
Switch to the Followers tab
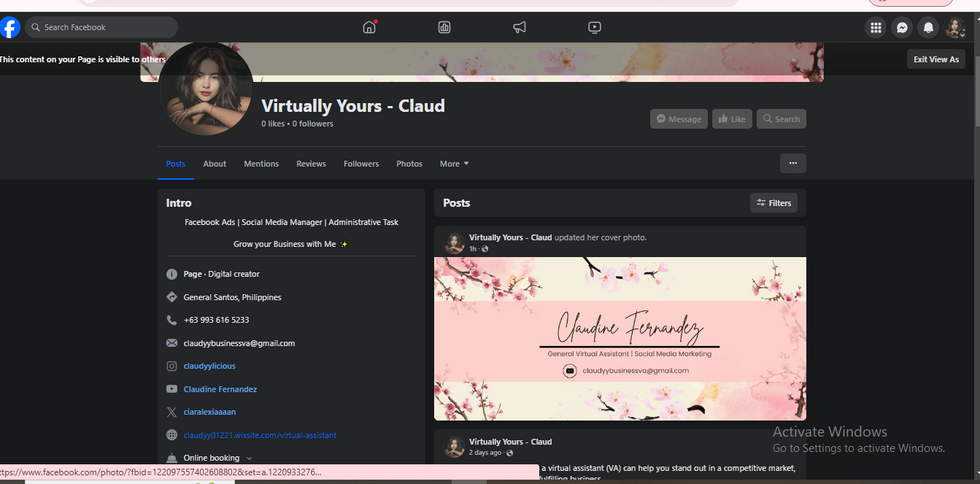click(361, 164)
